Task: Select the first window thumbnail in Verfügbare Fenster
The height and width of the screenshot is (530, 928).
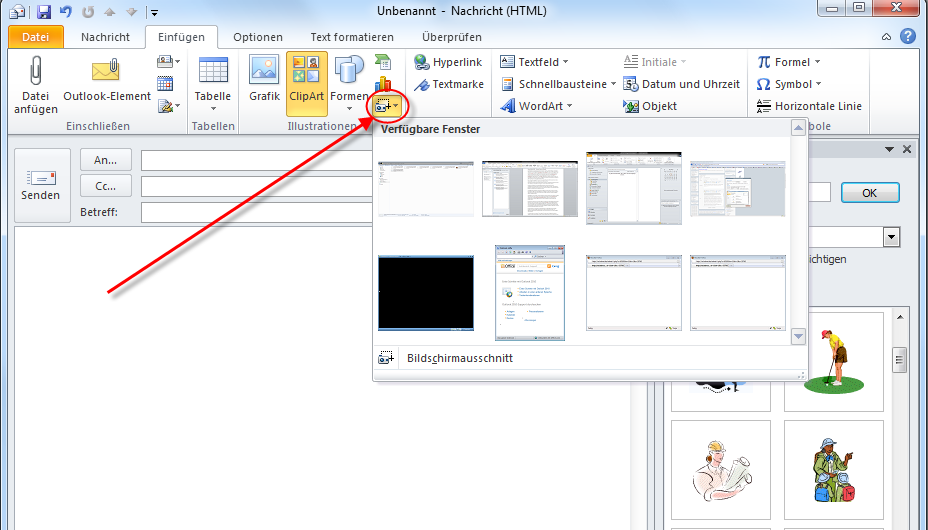Action: tap(426, 189)
